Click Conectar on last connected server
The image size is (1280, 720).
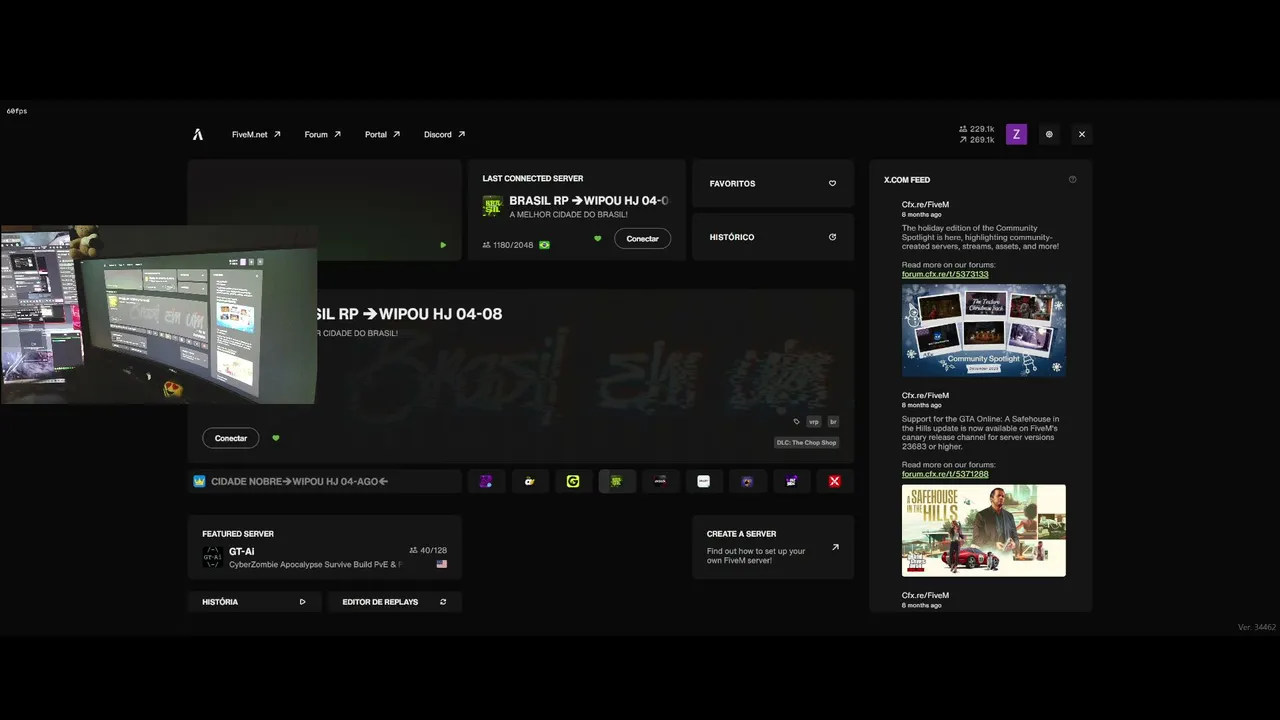pos(642,239)
